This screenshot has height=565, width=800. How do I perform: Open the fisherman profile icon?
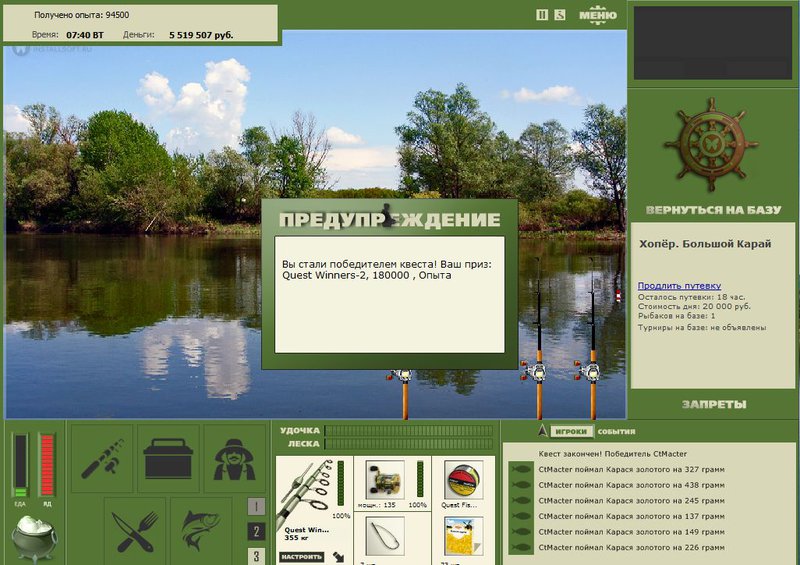click(x=235, y=458)
